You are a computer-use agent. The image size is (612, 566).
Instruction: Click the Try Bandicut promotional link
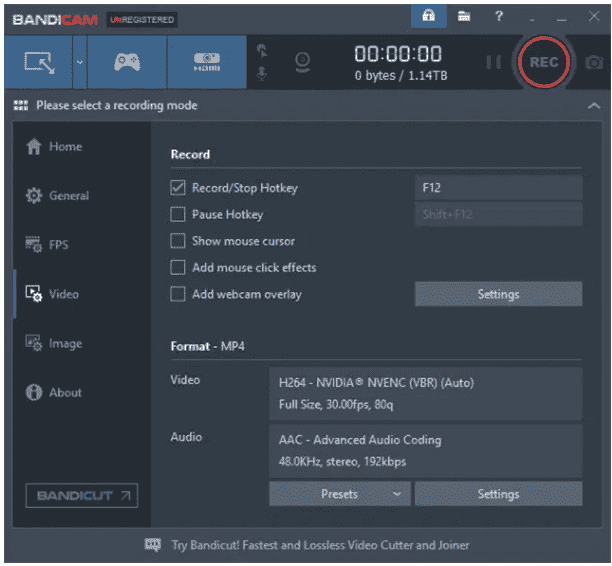pyautogui.click(x=320, y=545)
